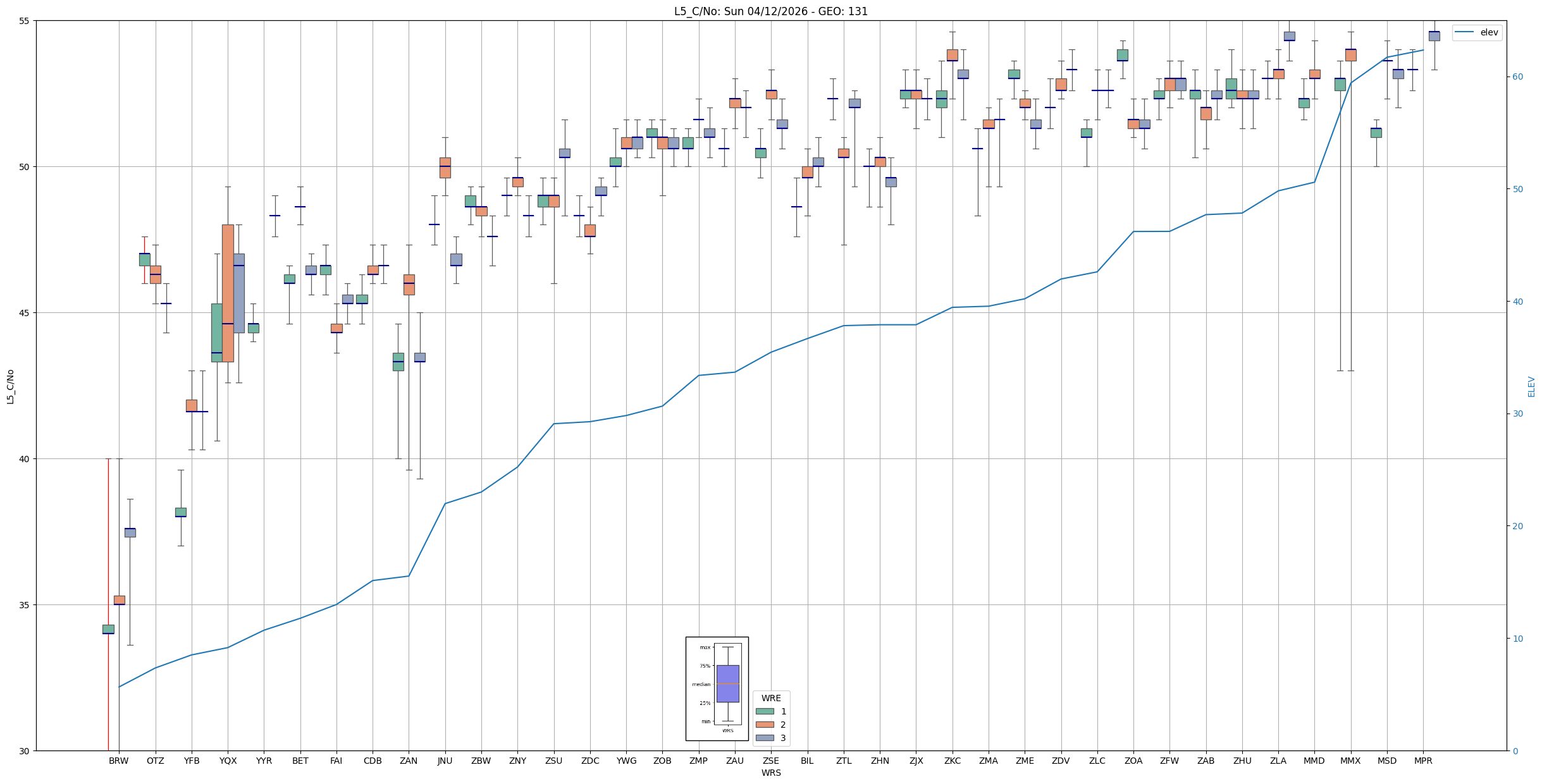1542x784 pixels.
Task: Click the MPR station tick label
Action: pyautogui.click(x=1422, y=761)
